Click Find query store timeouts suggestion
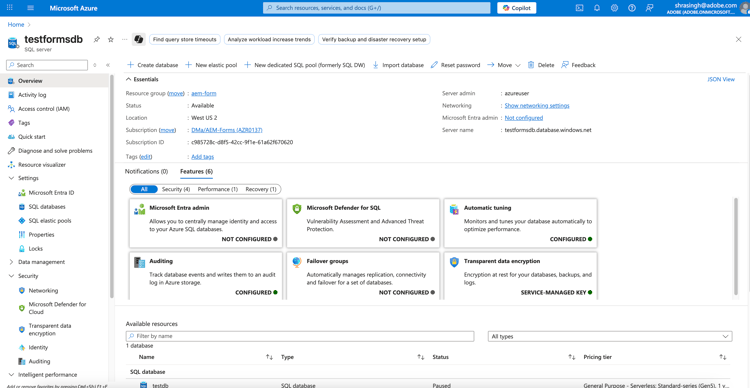750x388 pixels. pyautogui.click(x=185, y=39)
